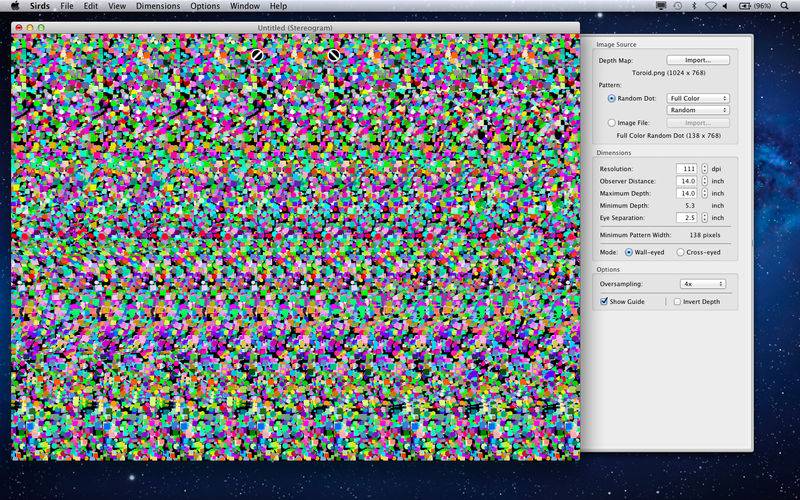Click the Resolution stepper control
Image resolution: width=800 pixels, height=500 pixels.
(704, 168)
